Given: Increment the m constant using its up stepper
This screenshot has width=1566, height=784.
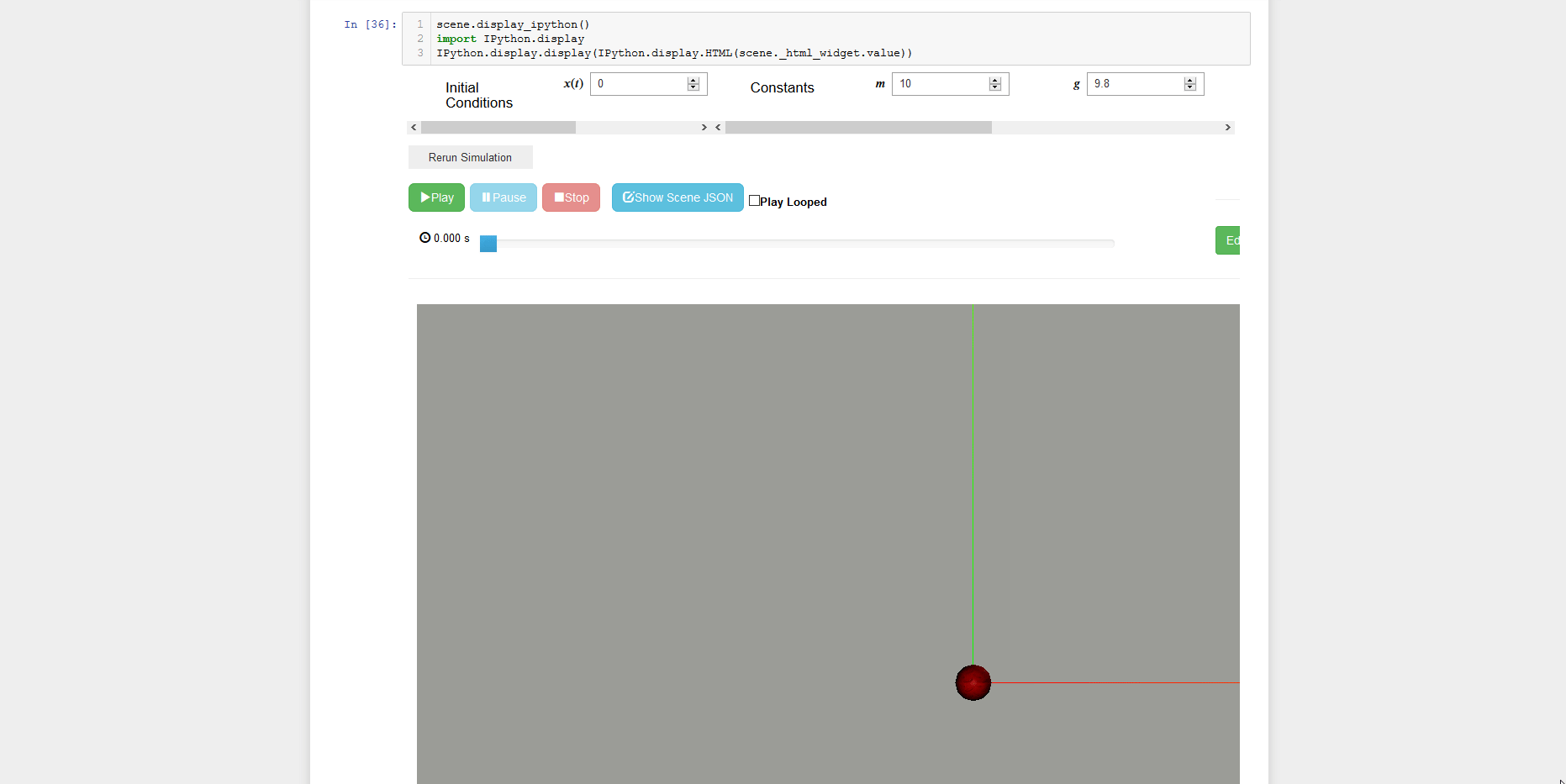Looking at the screenshot, I should 995,79.
